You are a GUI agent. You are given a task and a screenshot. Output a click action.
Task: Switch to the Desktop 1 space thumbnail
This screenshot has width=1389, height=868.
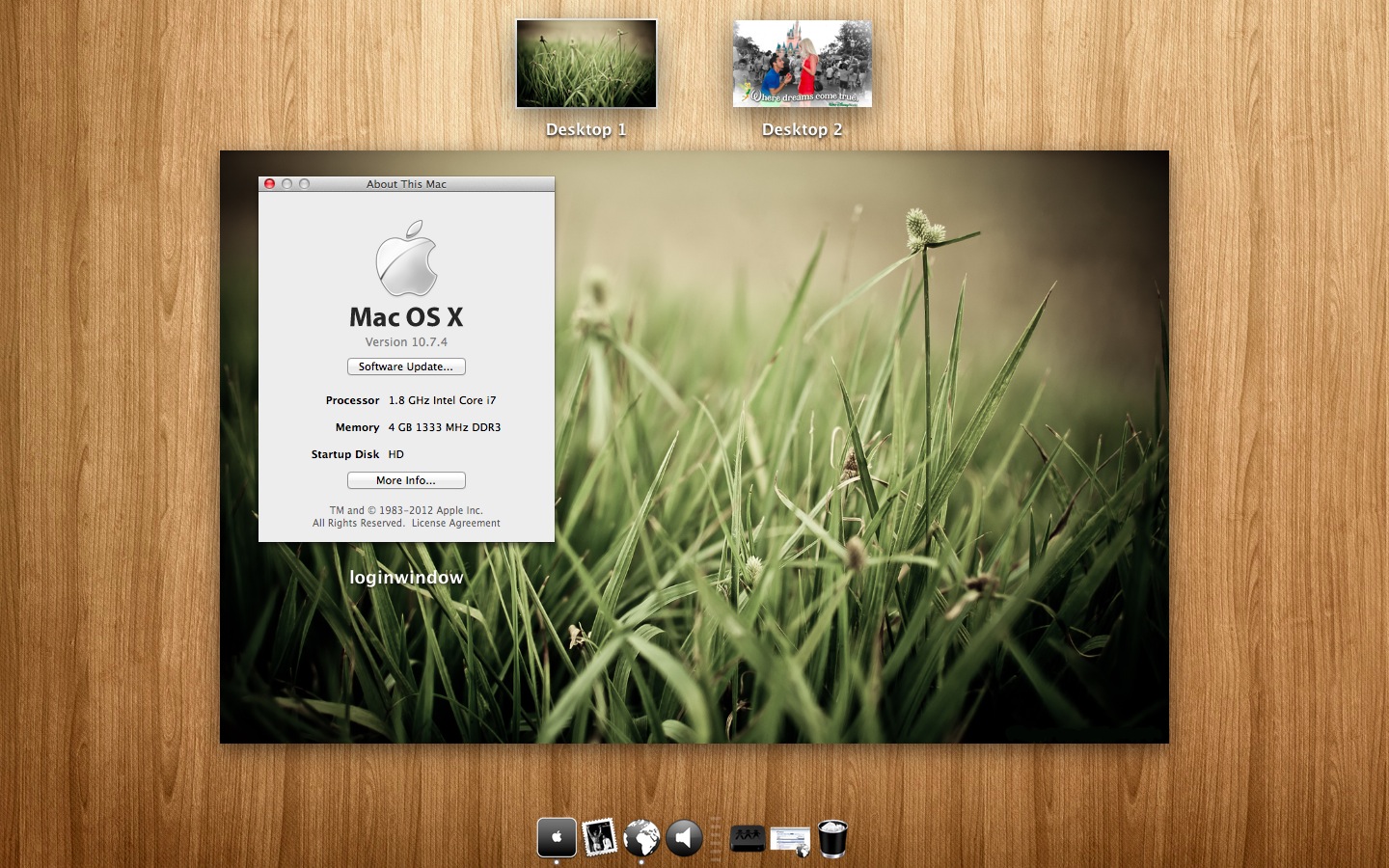click(x=586, y=64)
